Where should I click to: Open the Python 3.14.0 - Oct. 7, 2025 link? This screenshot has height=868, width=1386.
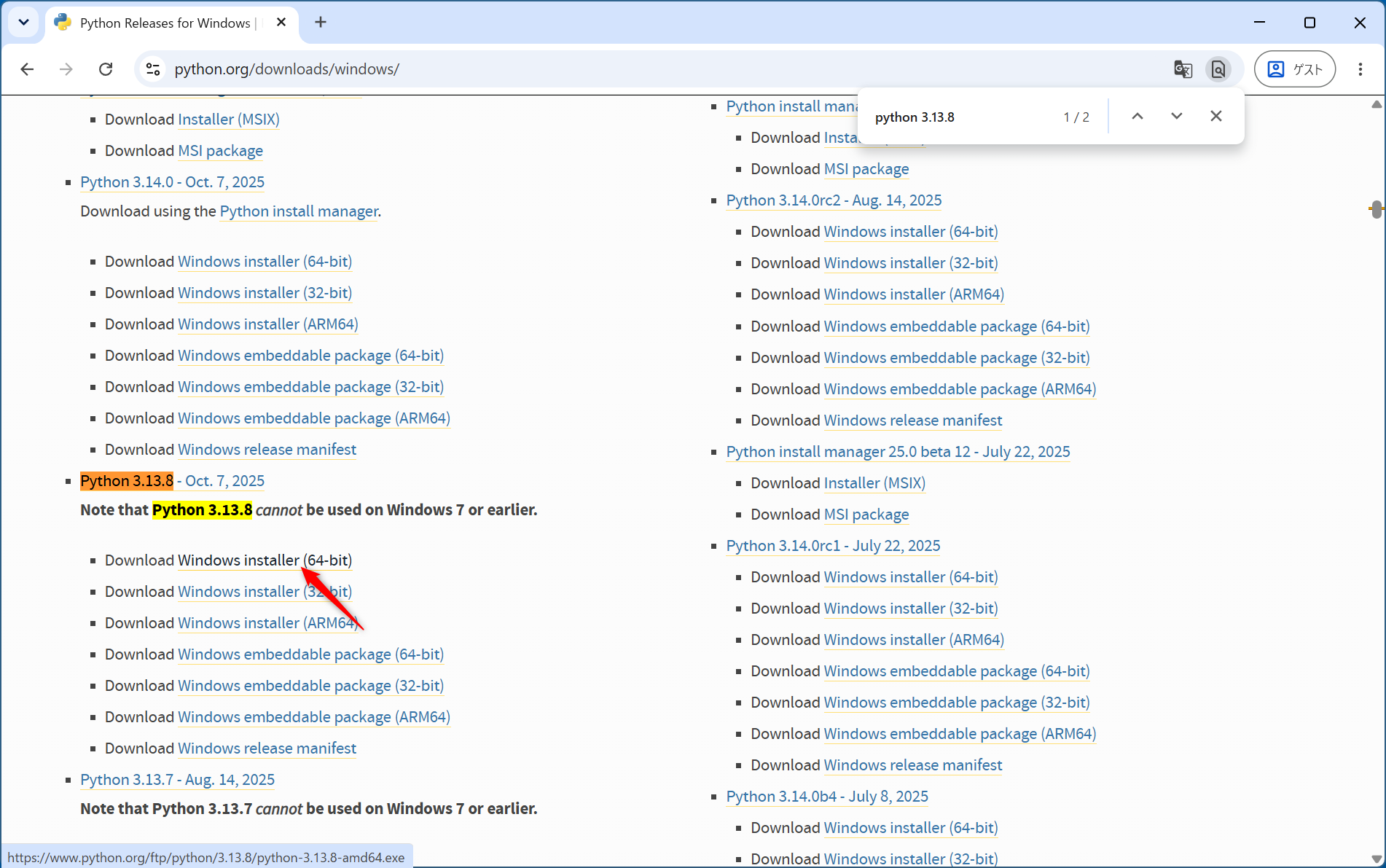pos(172,182)
